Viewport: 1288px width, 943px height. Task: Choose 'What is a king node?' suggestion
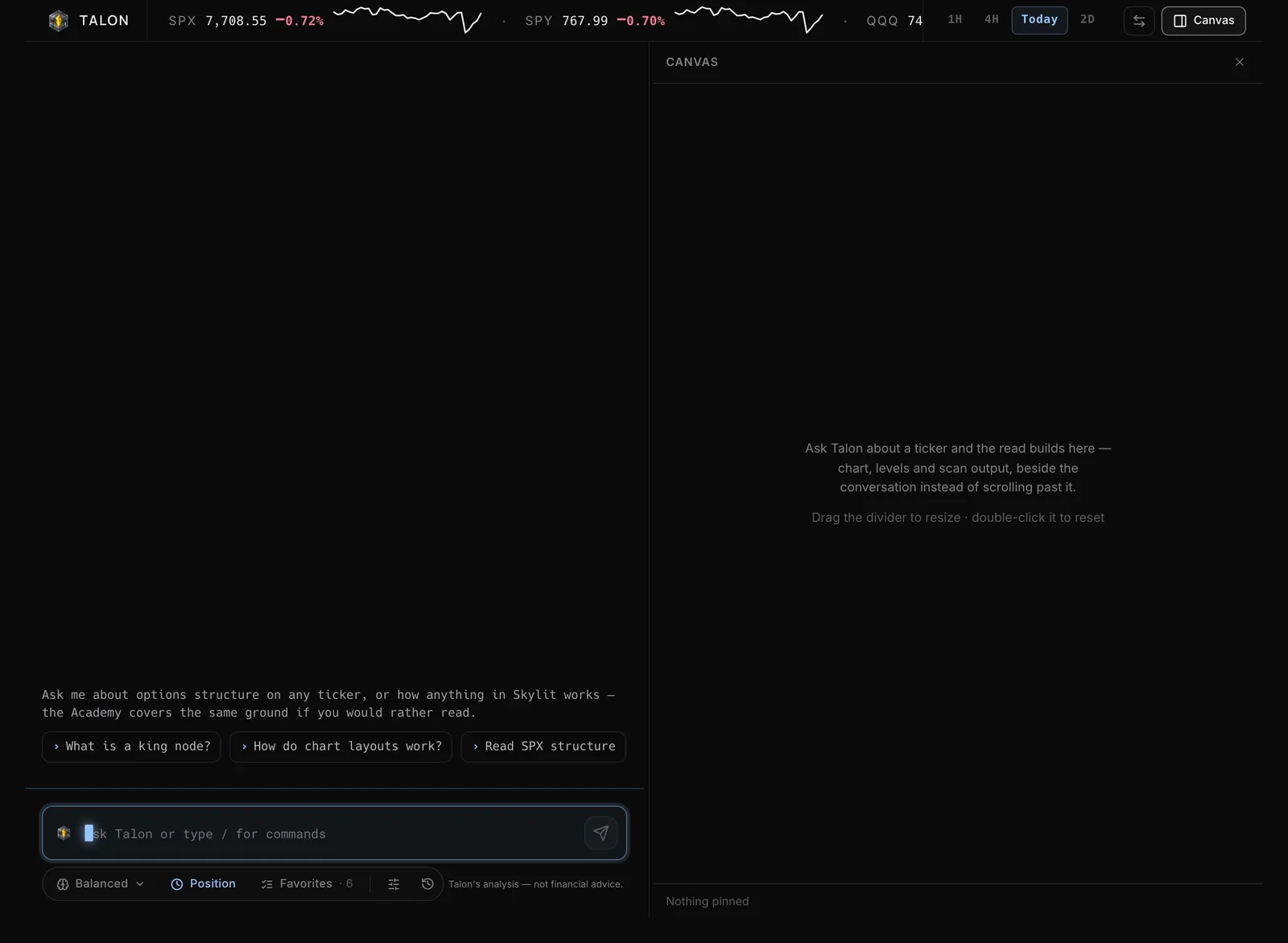point(131,747)
